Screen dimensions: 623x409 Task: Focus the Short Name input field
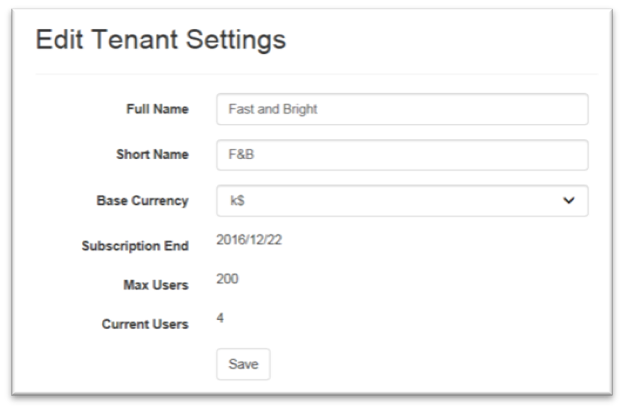pos(402,155)
